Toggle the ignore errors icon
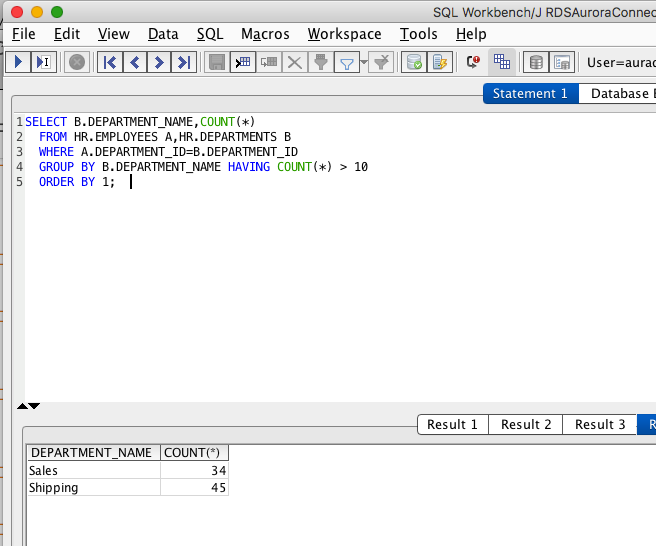 pyautogui.click(x=473, y=62)
